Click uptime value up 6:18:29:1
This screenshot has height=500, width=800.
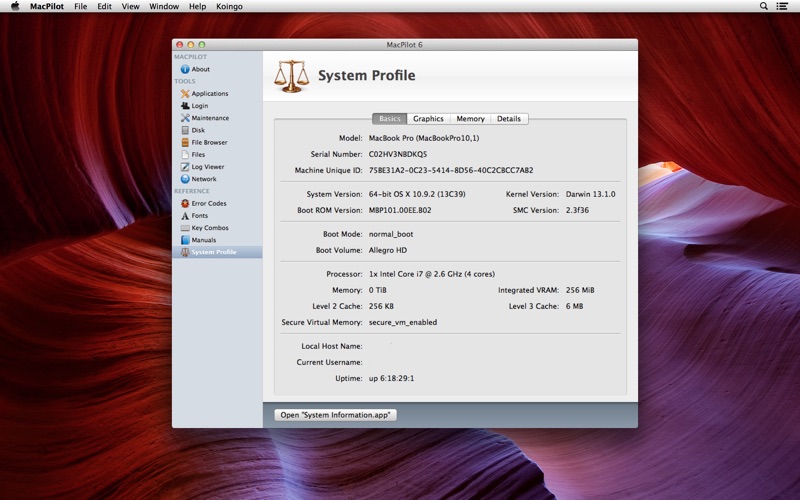[x=391, y=379]
